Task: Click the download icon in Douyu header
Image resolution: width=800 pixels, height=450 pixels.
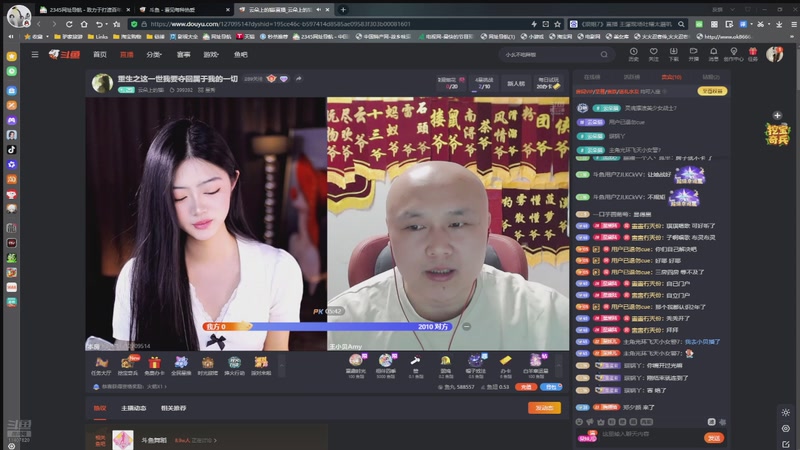Action: 673,54
